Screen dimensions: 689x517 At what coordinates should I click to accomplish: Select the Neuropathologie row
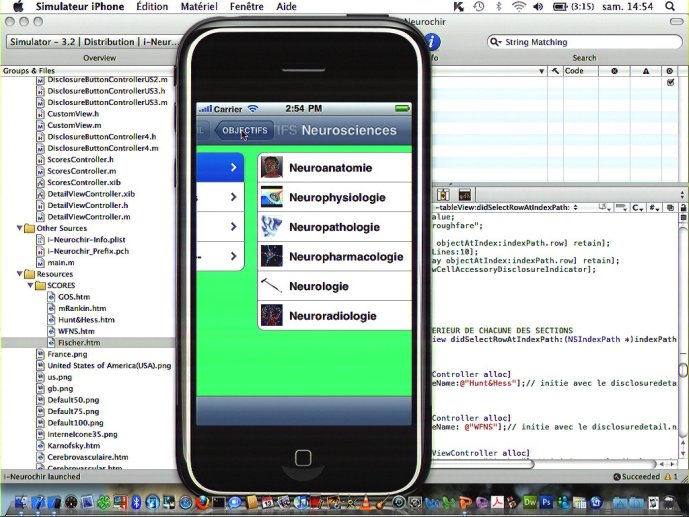click(x=335, y=227)
